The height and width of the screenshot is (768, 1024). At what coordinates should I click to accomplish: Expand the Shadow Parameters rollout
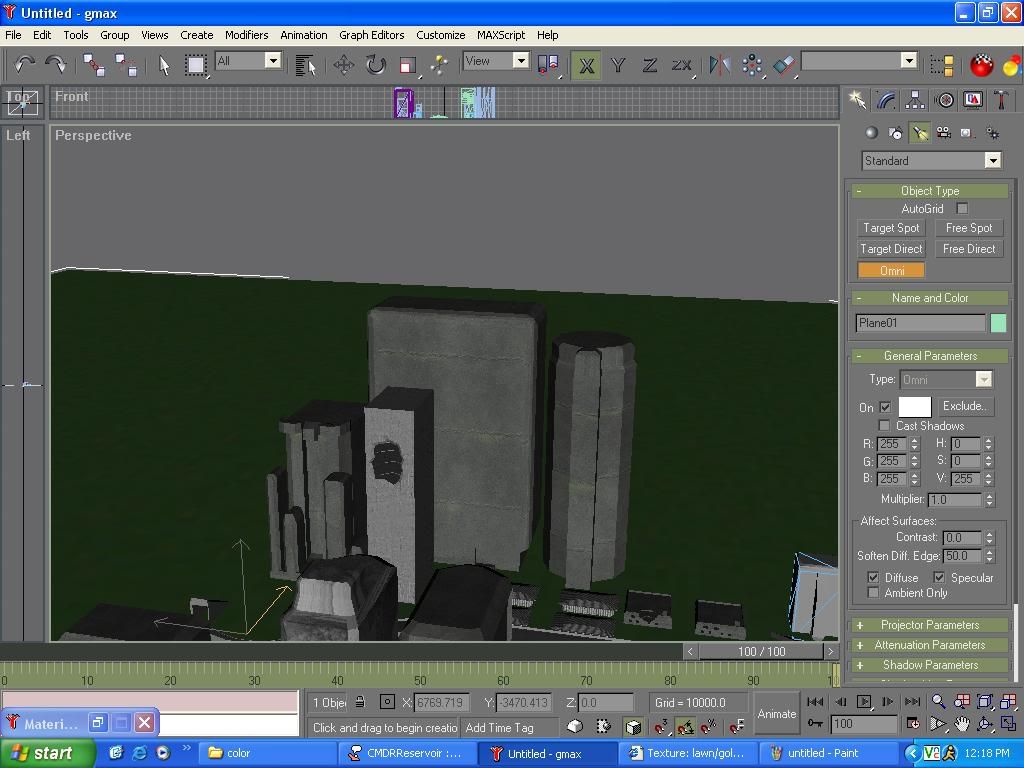point(930,665)
